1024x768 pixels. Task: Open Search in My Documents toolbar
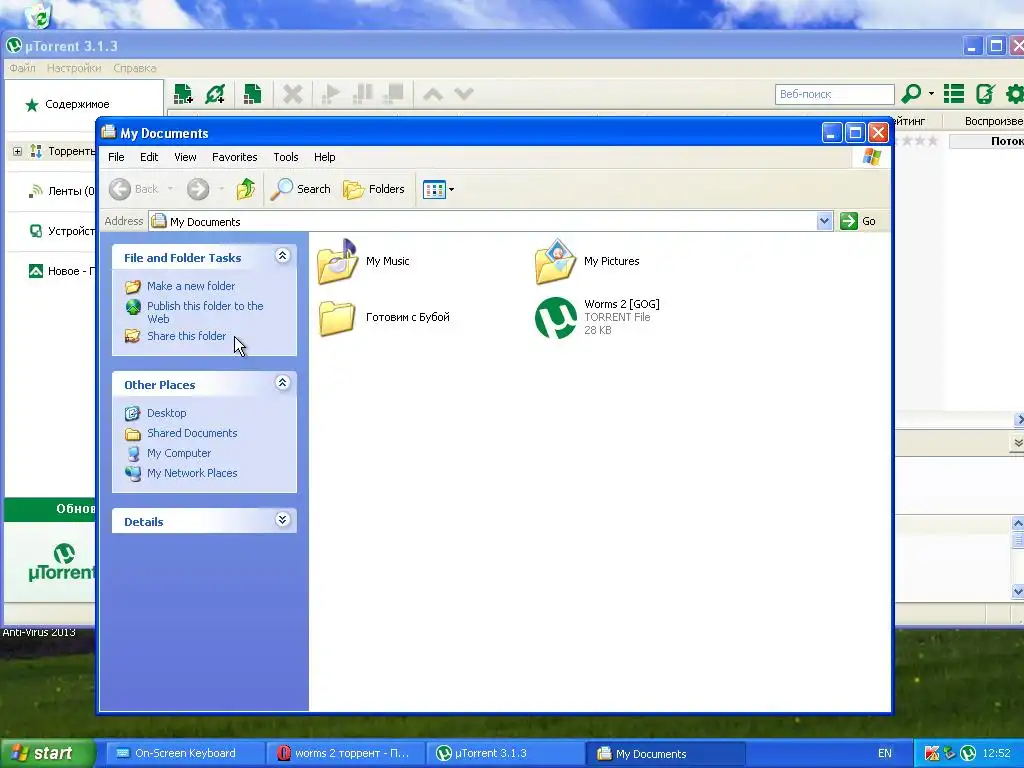301,189
